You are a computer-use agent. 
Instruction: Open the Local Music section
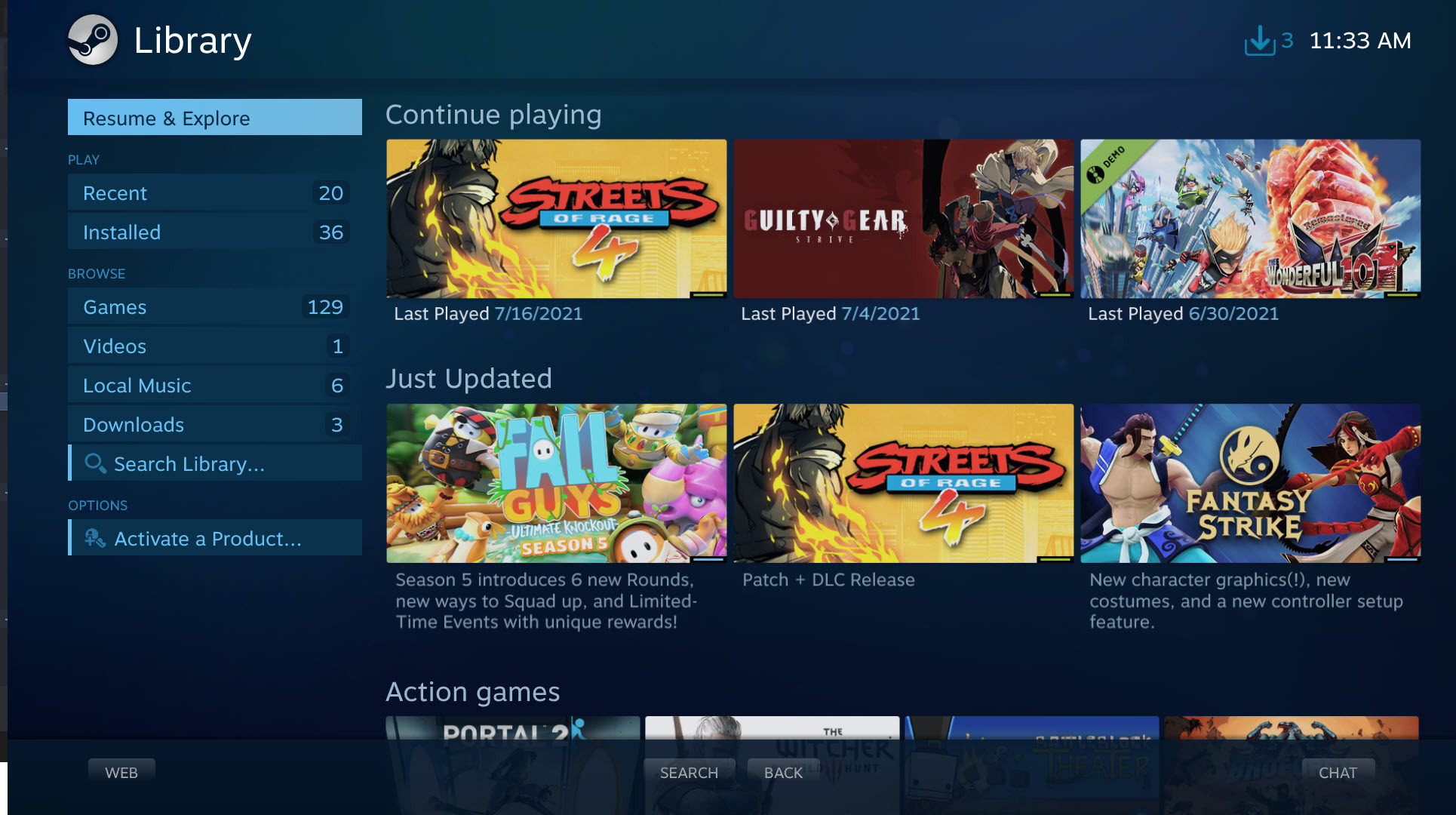(x=215, y=385)
